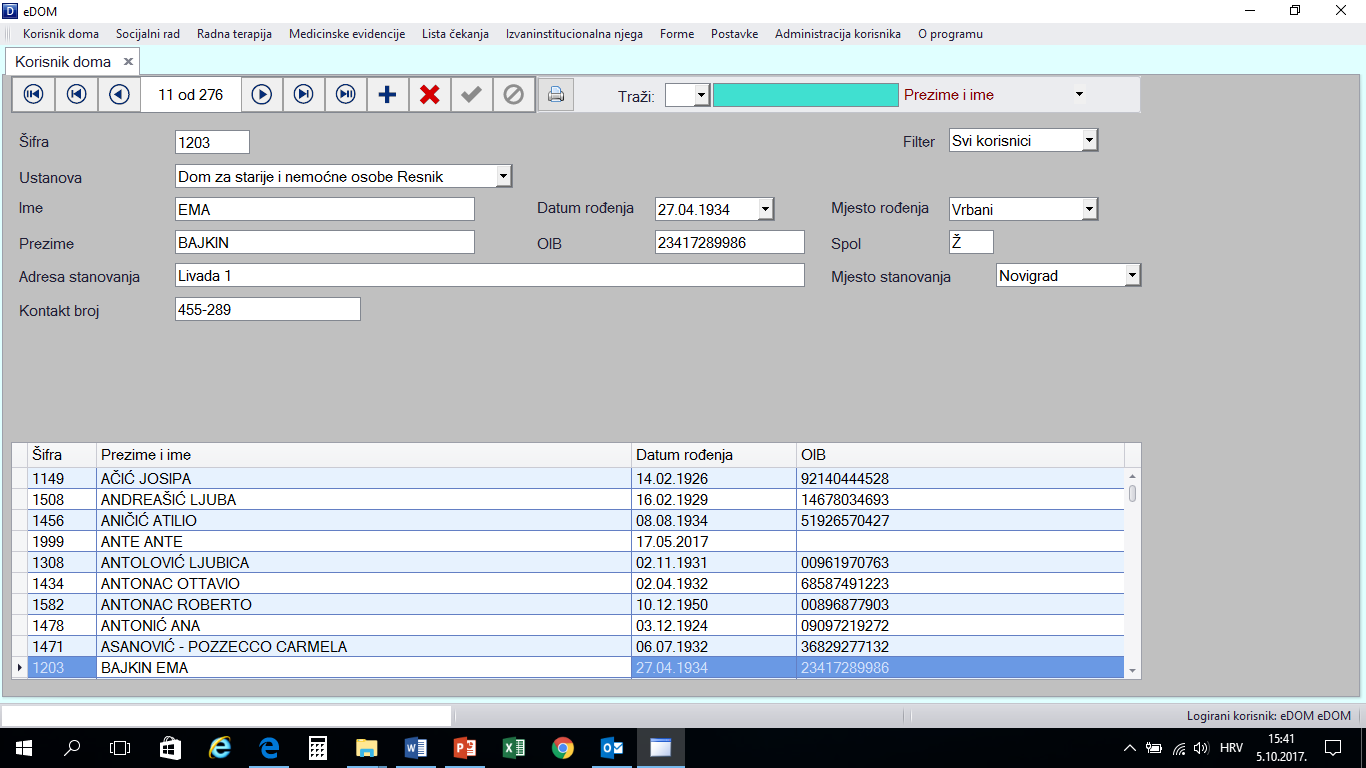Viewport: 1366px width, 768px height.
Task: Open the Socijalni rad menu
Action: pyautogui.click(x=148, y=34)
